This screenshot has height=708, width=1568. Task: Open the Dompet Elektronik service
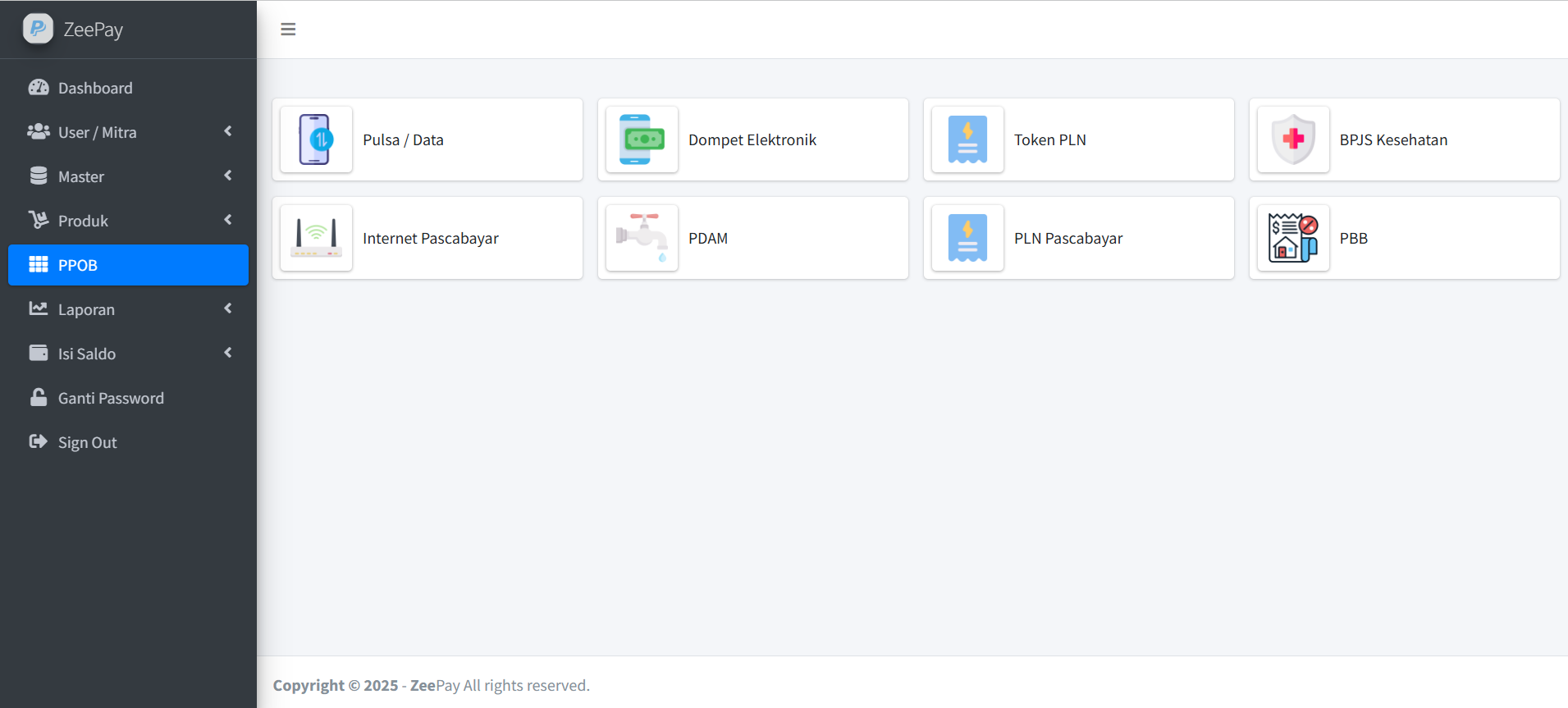[753, 139]
